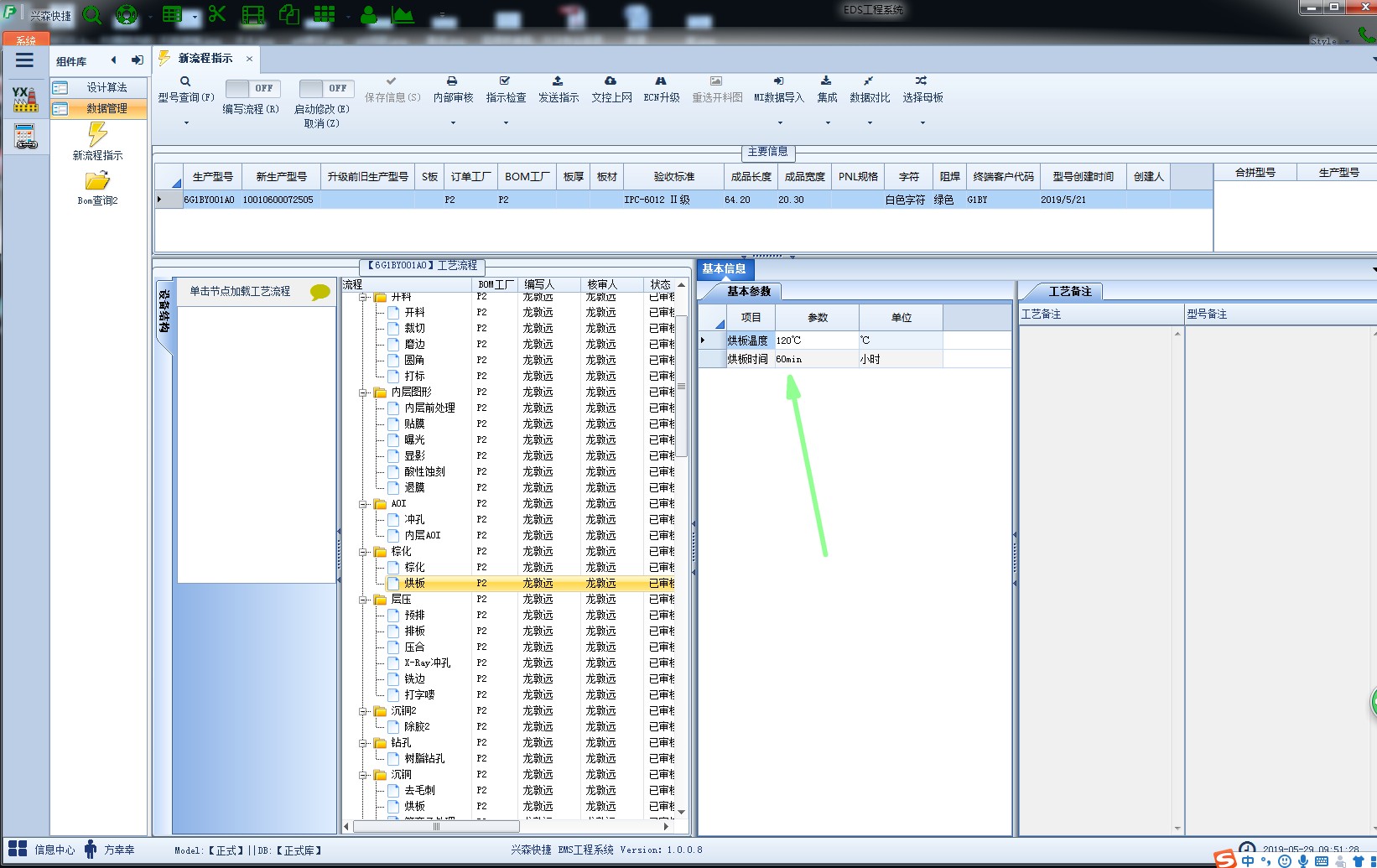Select the 酸性蚀刻 process node
Viewport: 1377px width, 868px height.
point(424,472)
